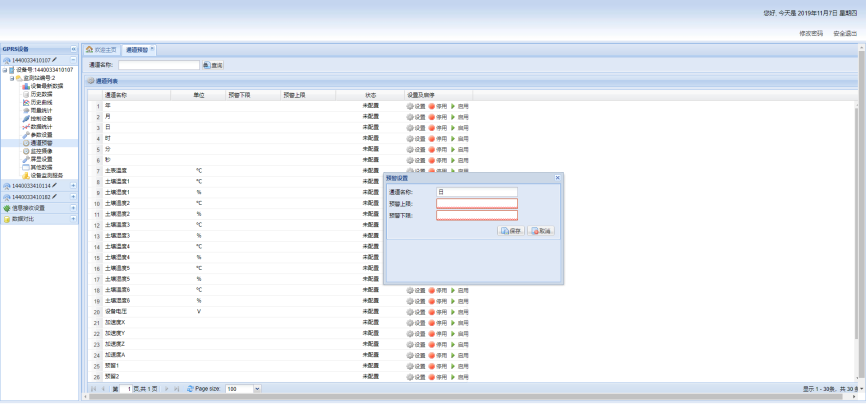Click the refresh icon in the pagination bar
Screen dimensions: 866x414
190,388
